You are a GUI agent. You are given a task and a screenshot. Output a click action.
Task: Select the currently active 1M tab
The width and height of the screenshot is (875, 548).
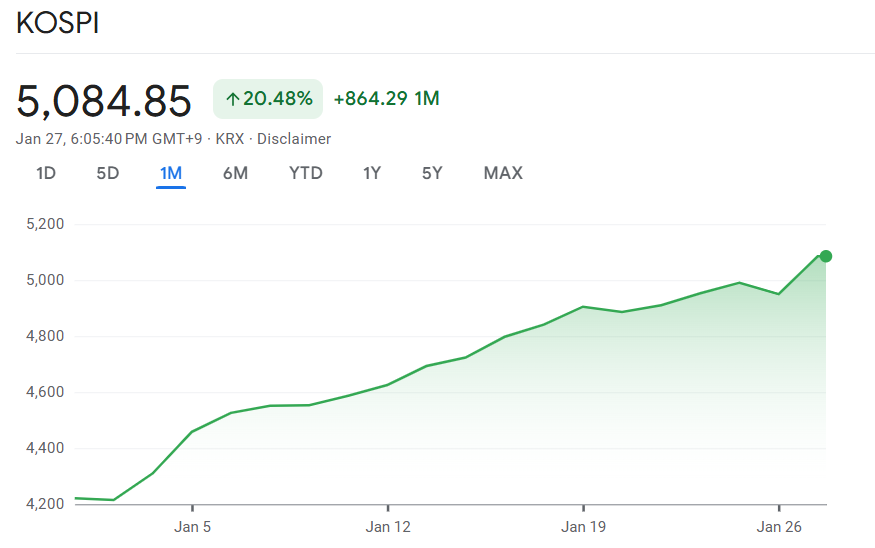tap(171, 173)
